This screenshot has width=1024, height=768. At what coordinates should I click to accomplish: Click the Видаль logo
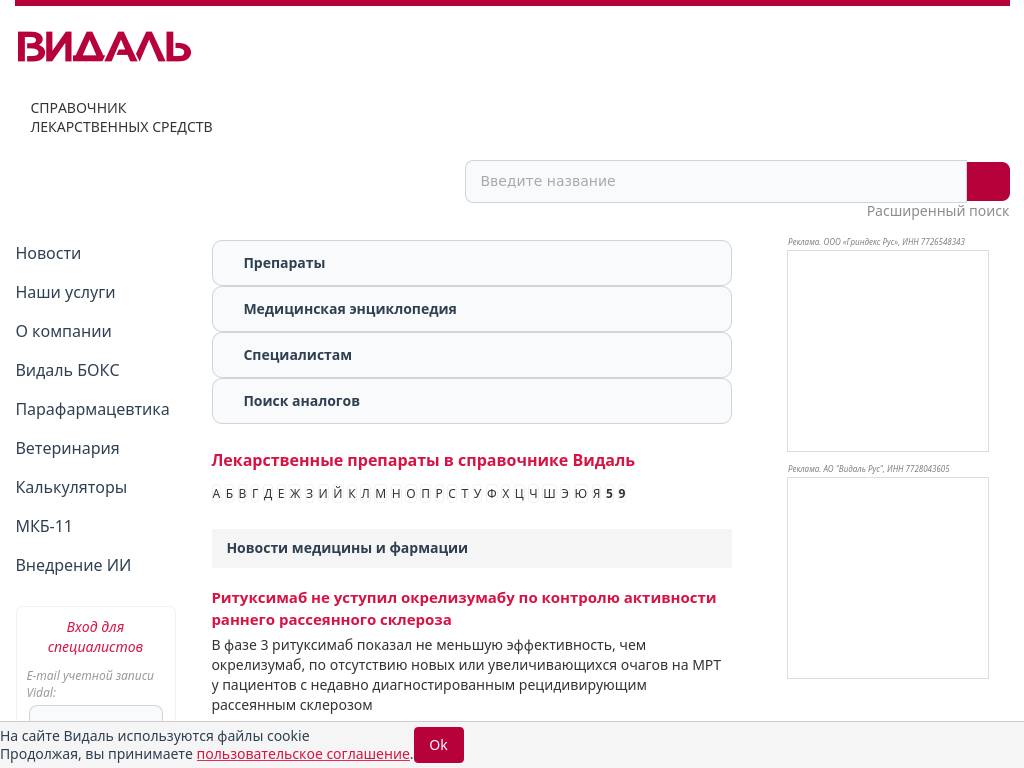pyautogui.click(x=104, y=47)
